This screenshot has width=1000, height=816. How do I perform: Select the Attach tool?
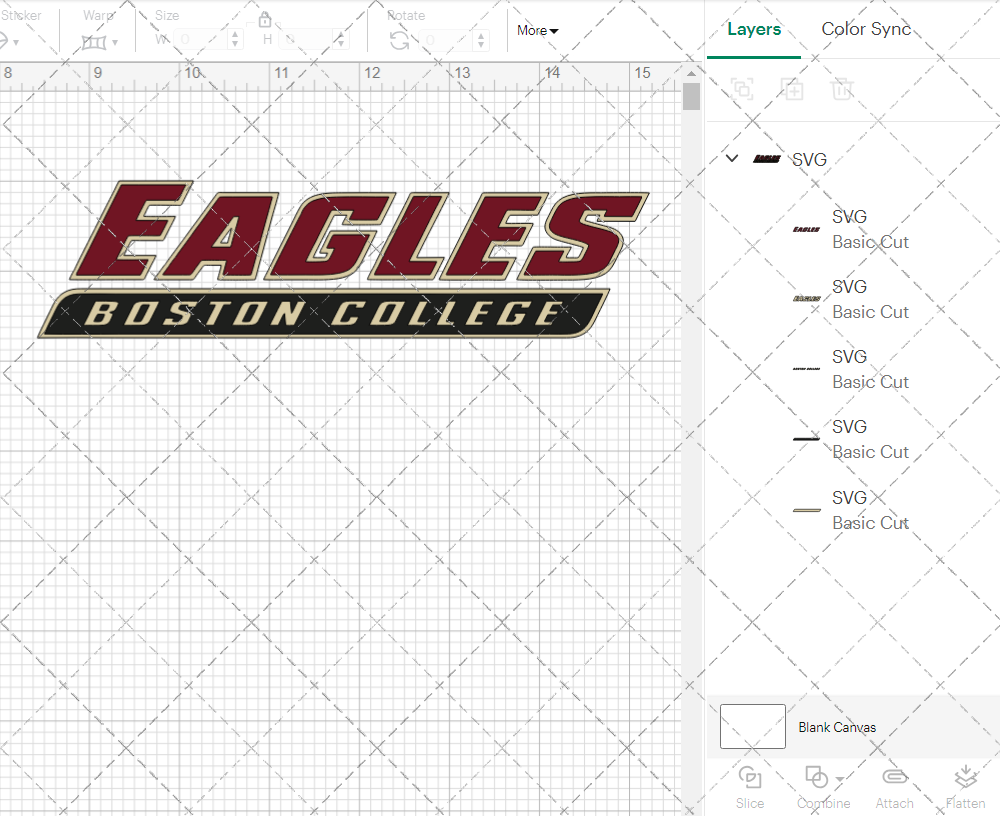[x=894, y=788]
